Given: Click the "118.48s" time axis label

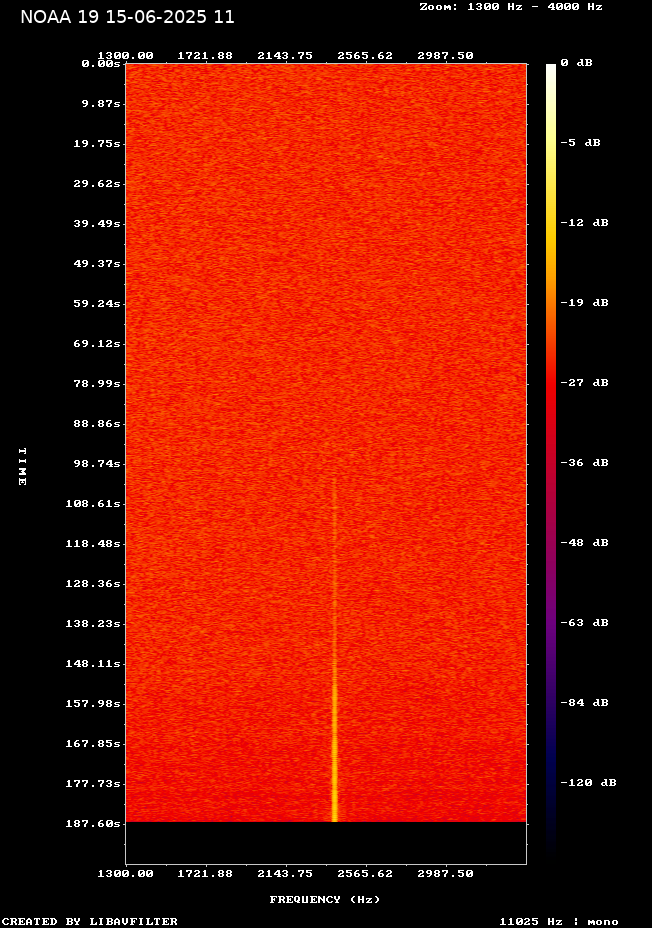Looking at the screenshot, I should (93, 543).
